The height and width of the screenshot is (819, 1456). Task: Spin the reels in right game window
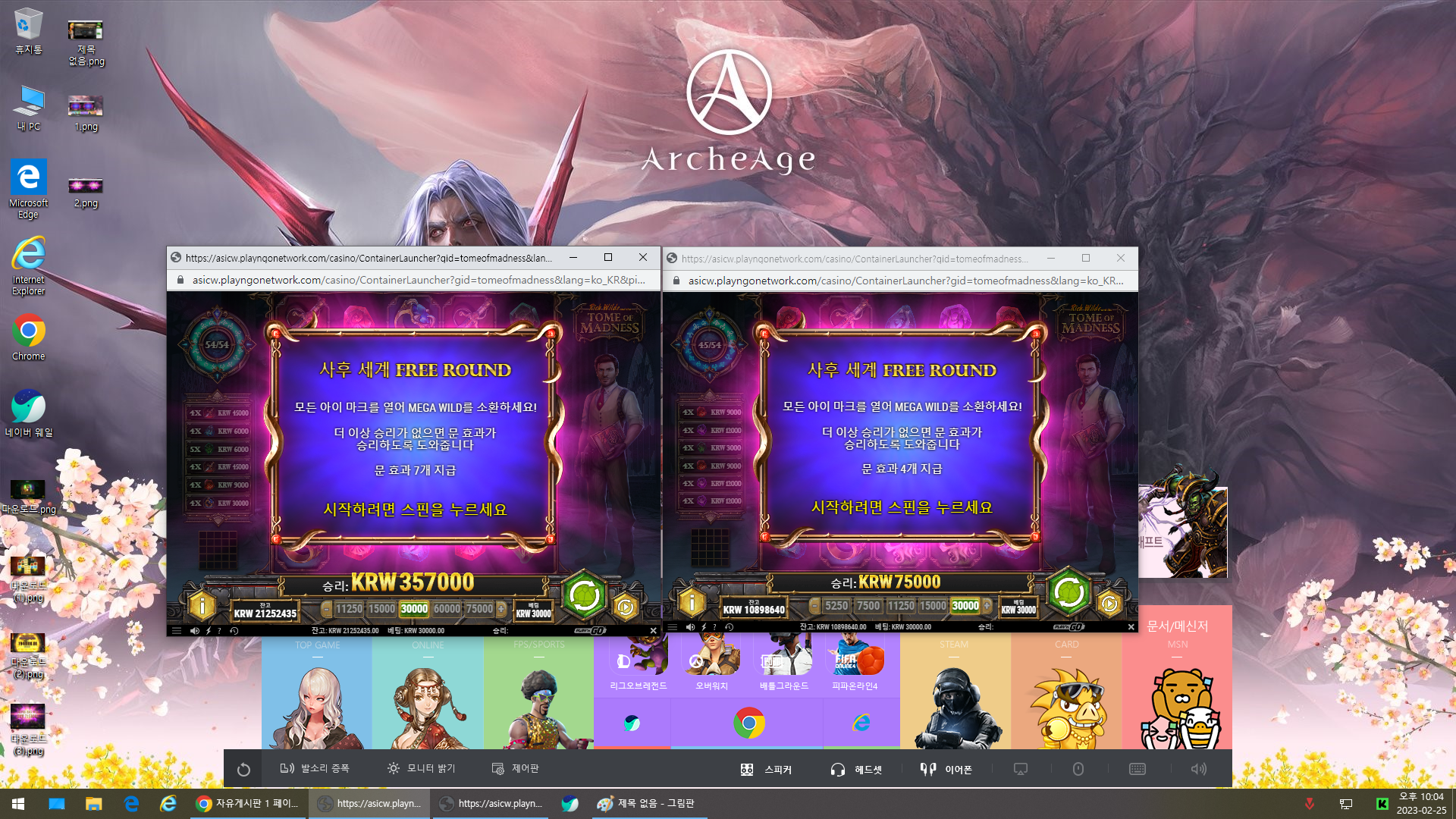click(x=1068, y=592)
